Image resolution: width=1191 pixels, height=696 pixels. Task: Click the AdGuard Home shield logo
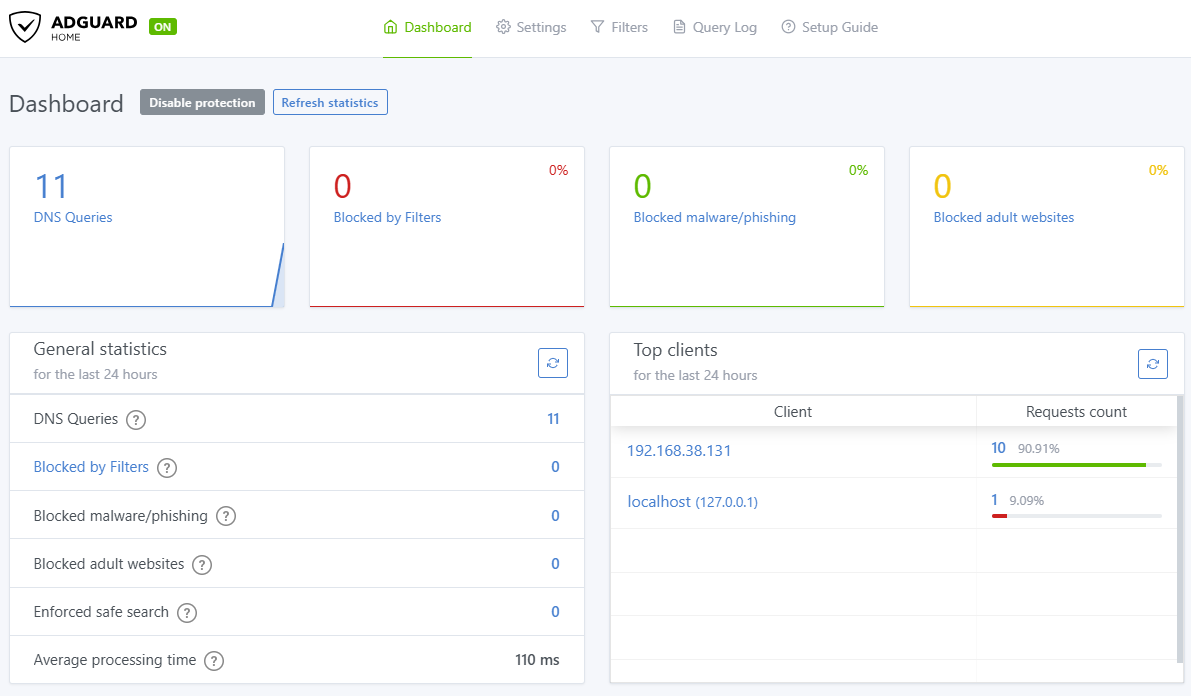[x=24, y=27]
